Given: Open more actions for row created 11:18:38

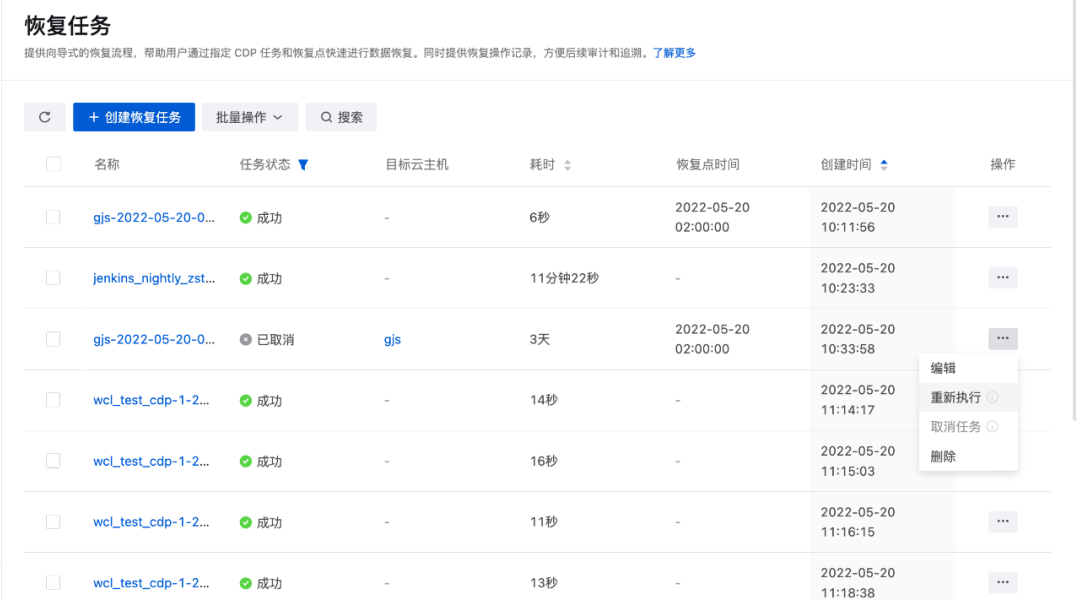Looking at the screenshot, I should tap(1003, 583).
